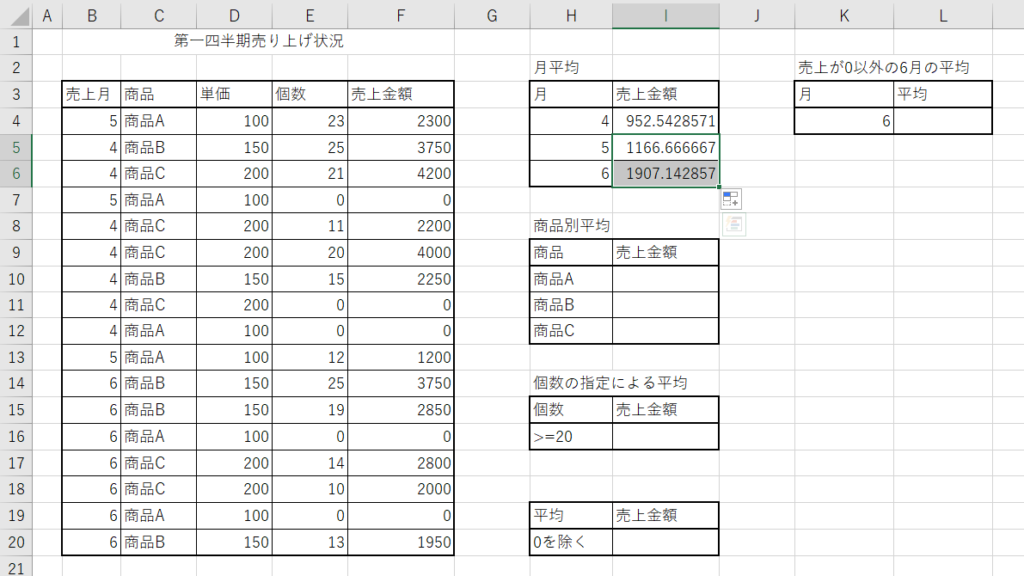This screenshot has height=576, width=1024.
Task: Click the empty cell next to 0を除く
Action: click(x=665, y=541)
